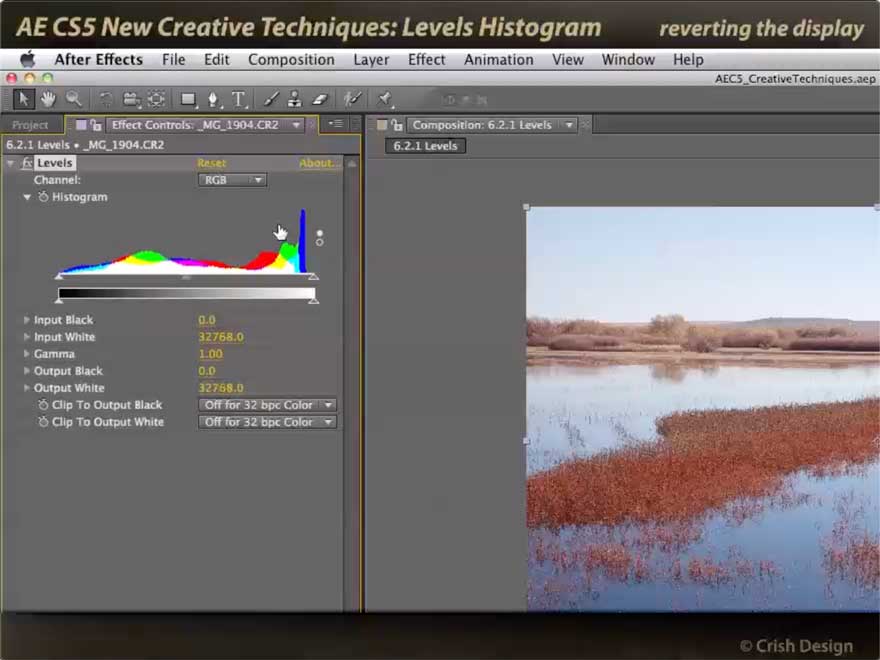Click output black triangle under gradient
The width and height of the screenshot is (880, 660).
(59, 301)
